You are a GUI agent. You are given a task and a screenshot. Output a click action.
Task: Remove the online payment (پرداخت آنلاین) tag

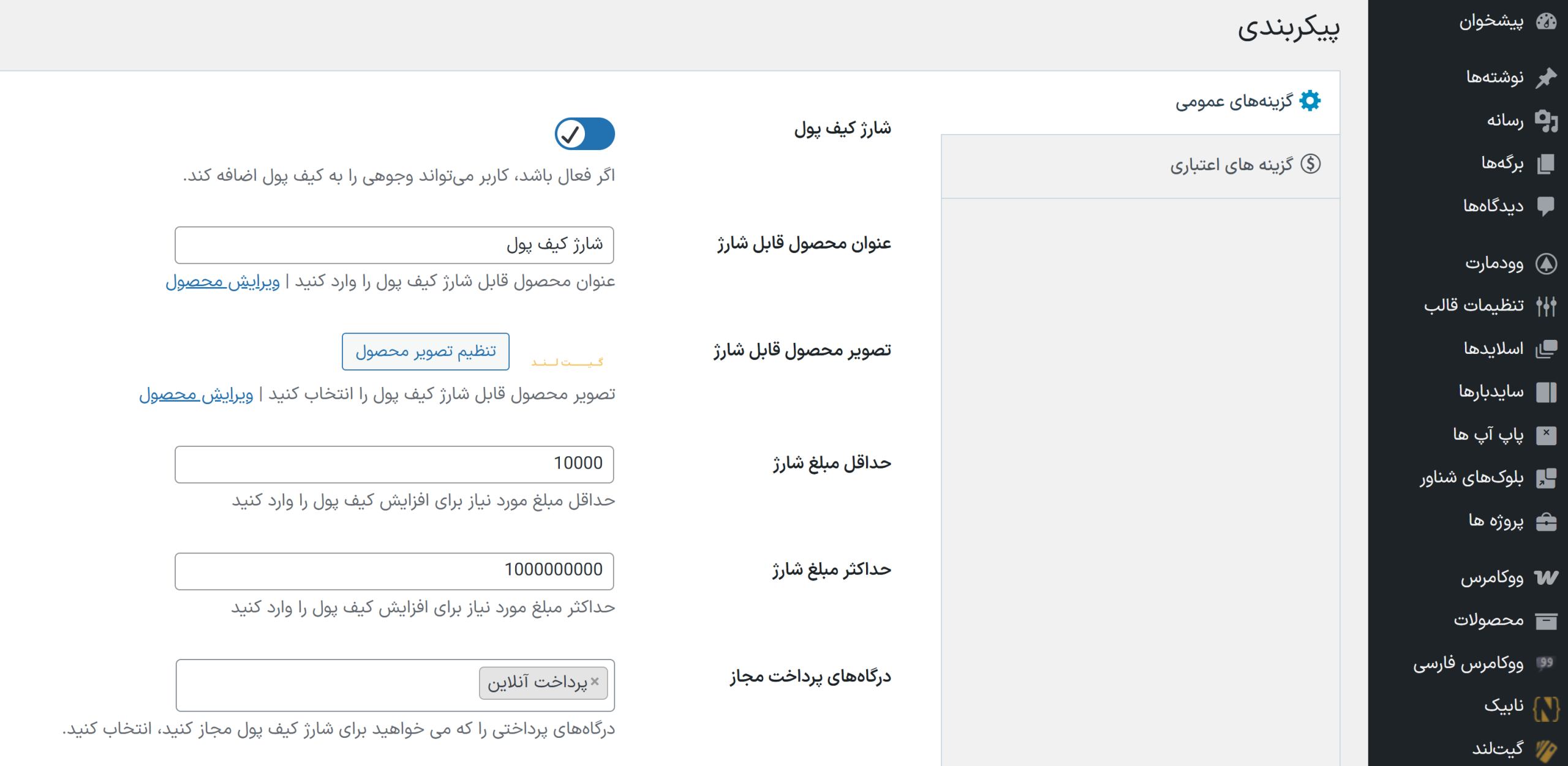click(x=595, y=682)
